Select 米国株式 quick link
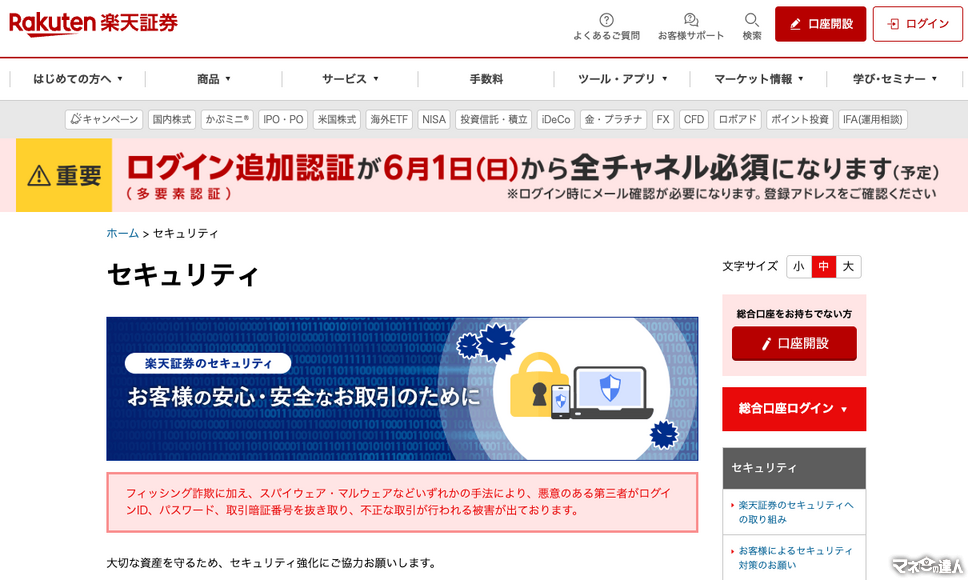968x580 pixels. [x=336, y=120]
